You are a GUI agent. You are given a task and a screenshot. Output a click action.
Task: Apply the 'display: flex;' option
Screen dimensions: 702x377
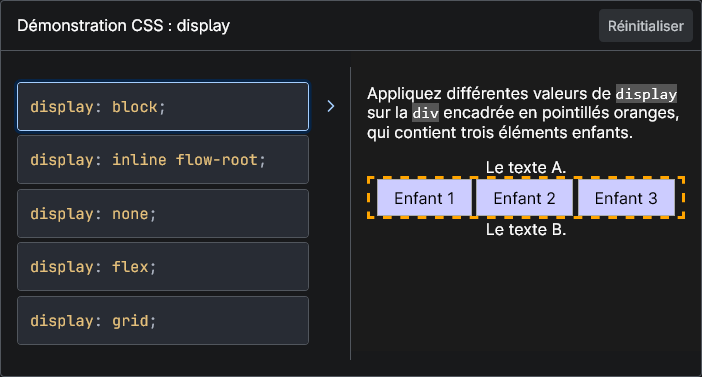(163, 267)
